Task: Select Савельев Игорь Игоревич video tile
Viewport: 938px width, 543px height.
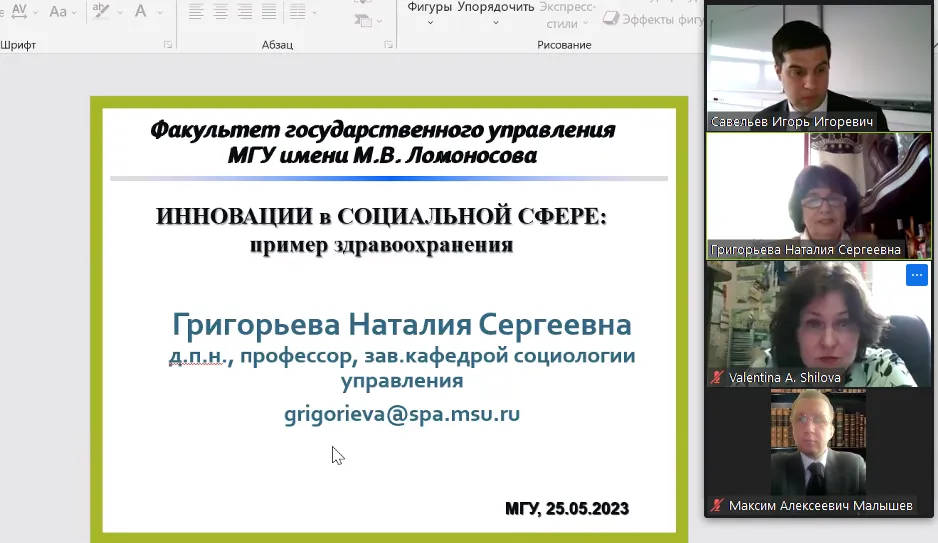Action: point(818,68)
